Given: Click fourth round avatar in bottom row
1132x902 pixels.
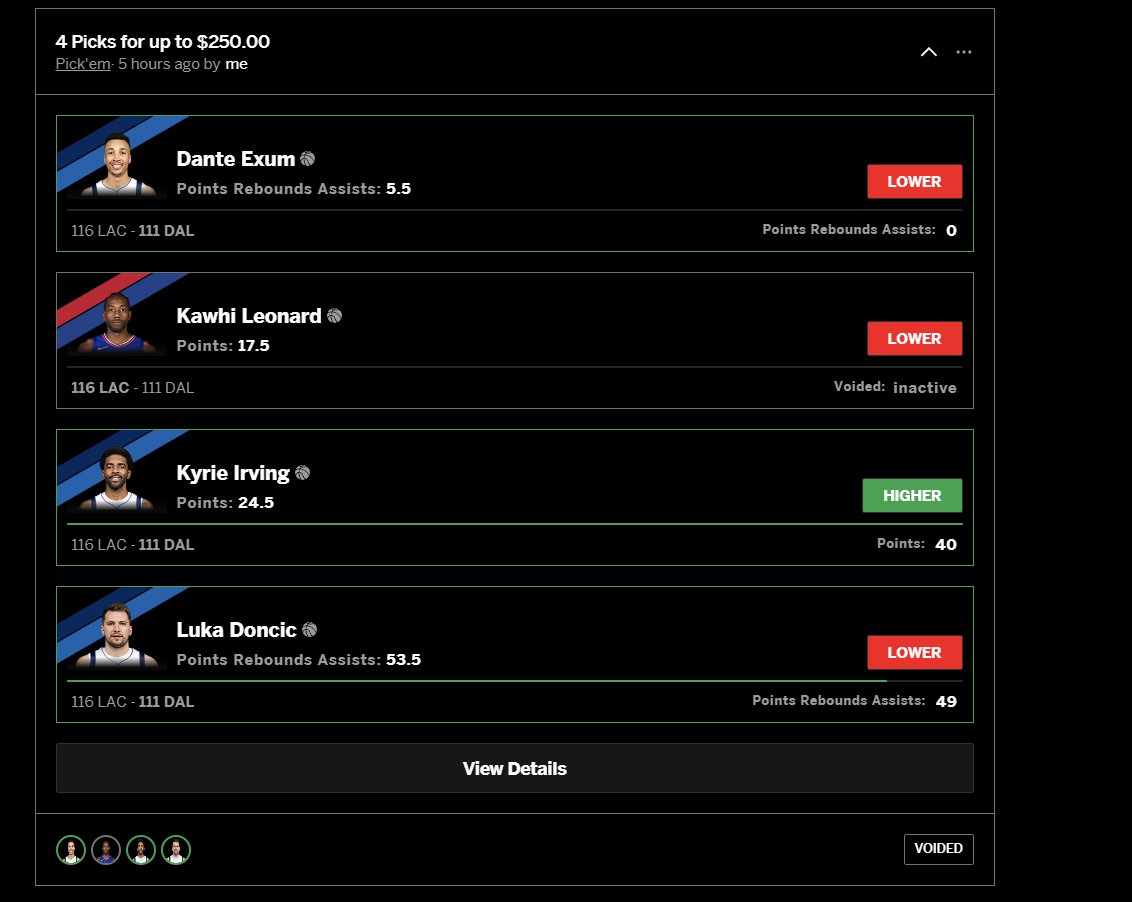Looking at the screenshot, I should (x=176, y=849).
